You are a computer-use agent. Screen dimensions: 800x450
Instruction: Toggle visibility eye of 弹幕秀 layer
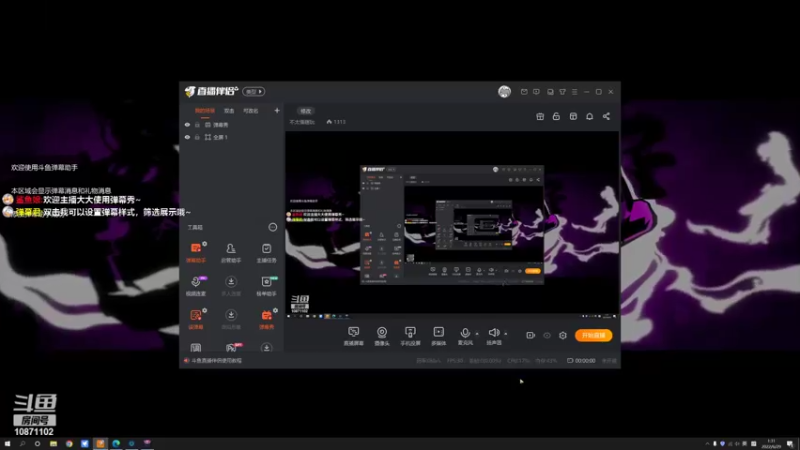pyautogui.click(x=187, y=125)
